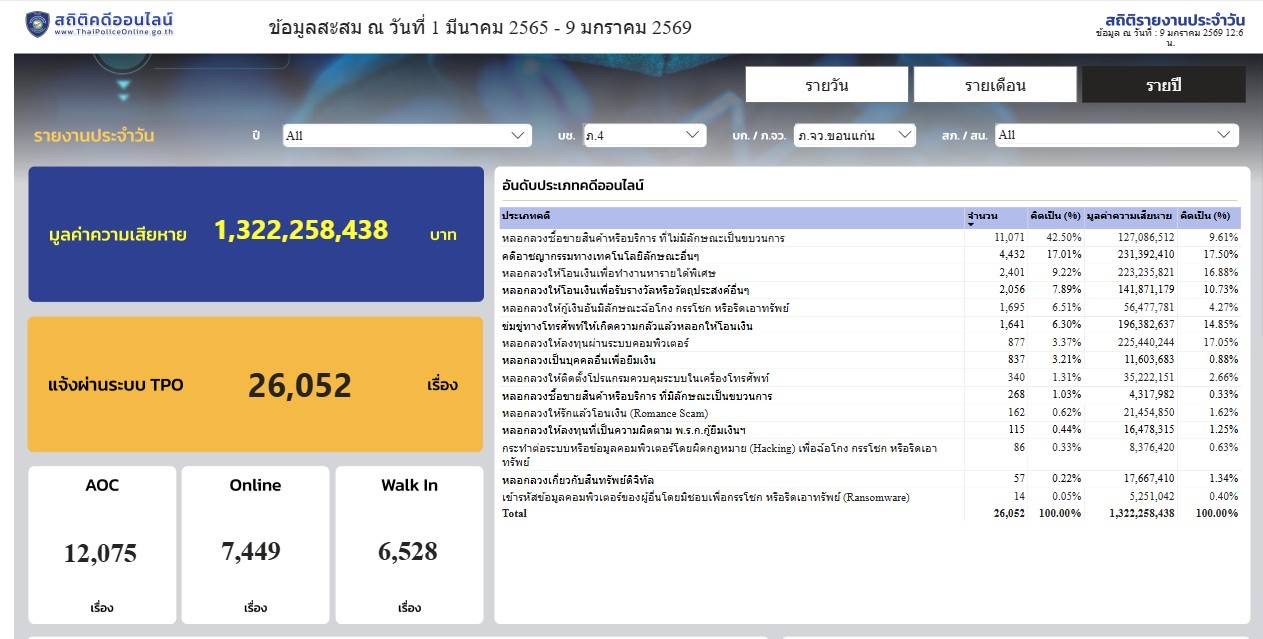Click the Online 7,449 card

[x=255, y=545]
